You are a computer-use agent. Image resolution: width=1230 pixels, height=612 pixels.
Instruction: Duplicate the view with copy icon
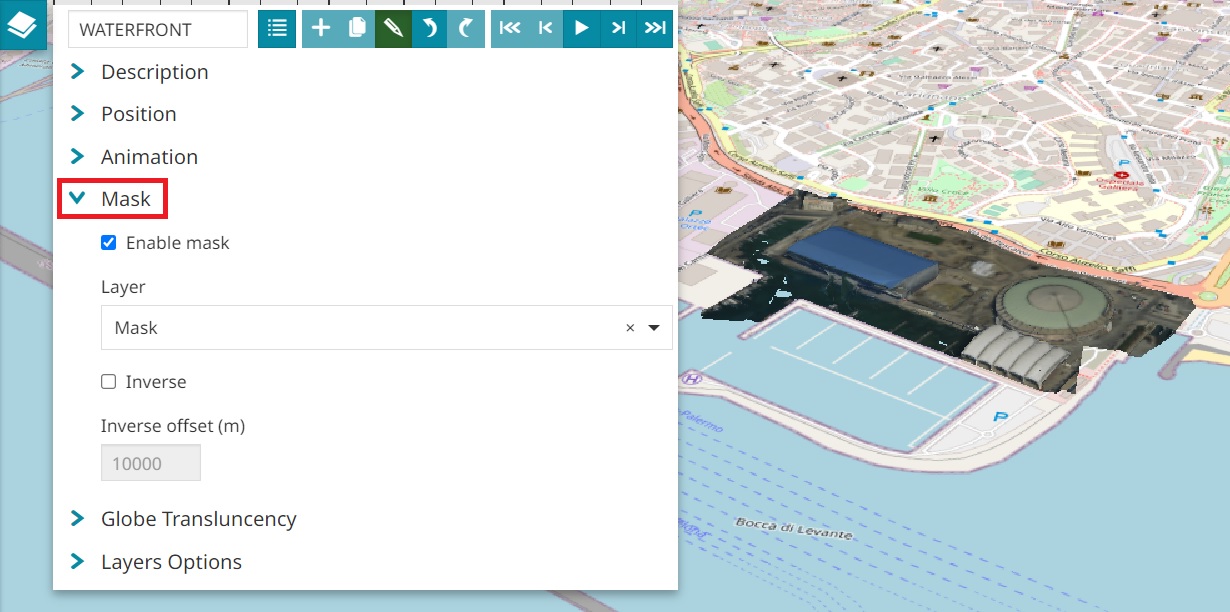(356, 29)
